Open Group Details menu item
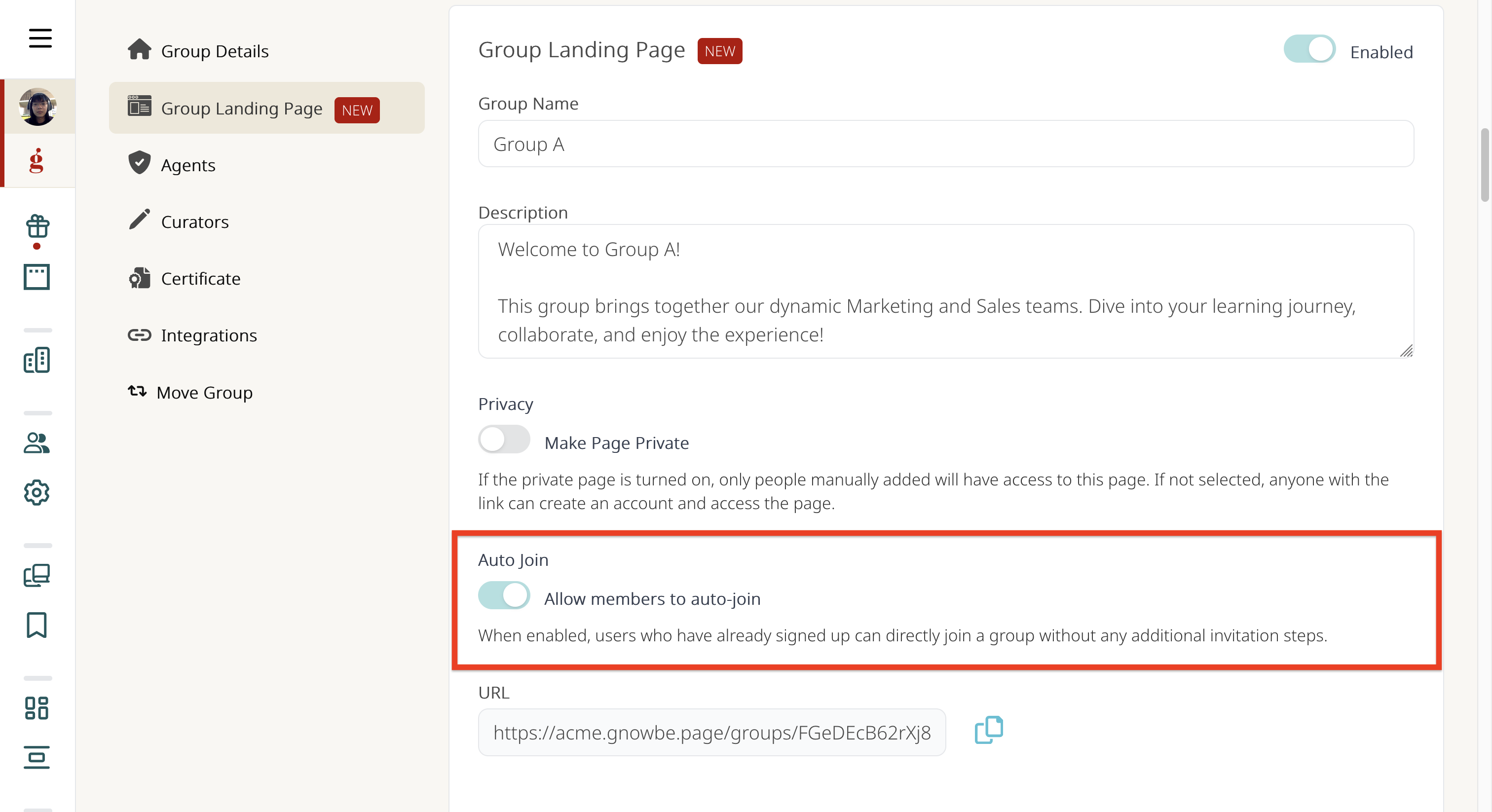 pyautogui.click(x=266, y=51)
